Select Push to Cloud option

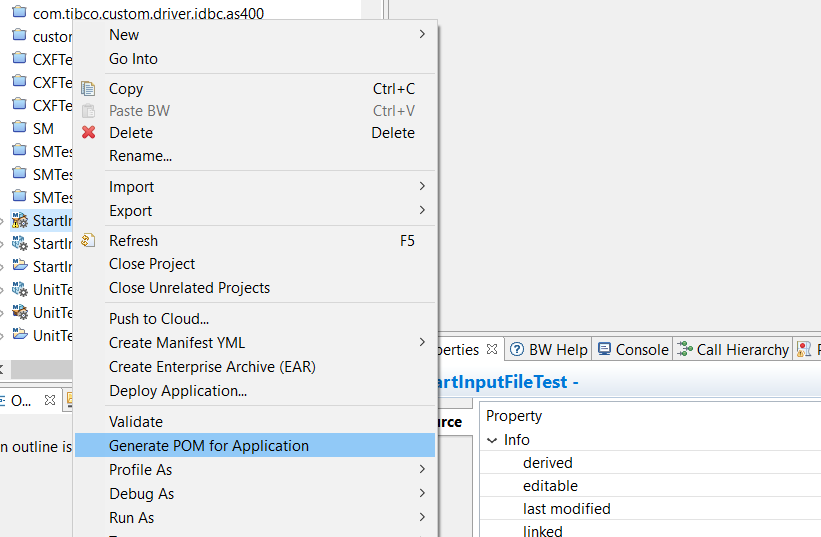(x=158, y=318)
